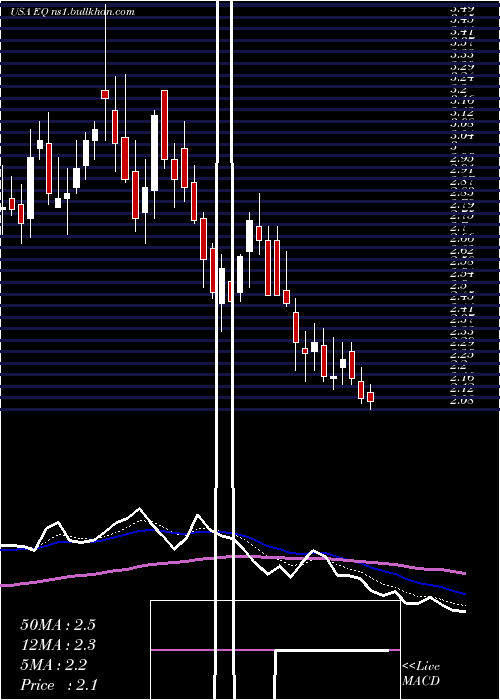Click the 2.41 price axis label
This screenshot has height=700, width=500.
click(x=461, y=308)
